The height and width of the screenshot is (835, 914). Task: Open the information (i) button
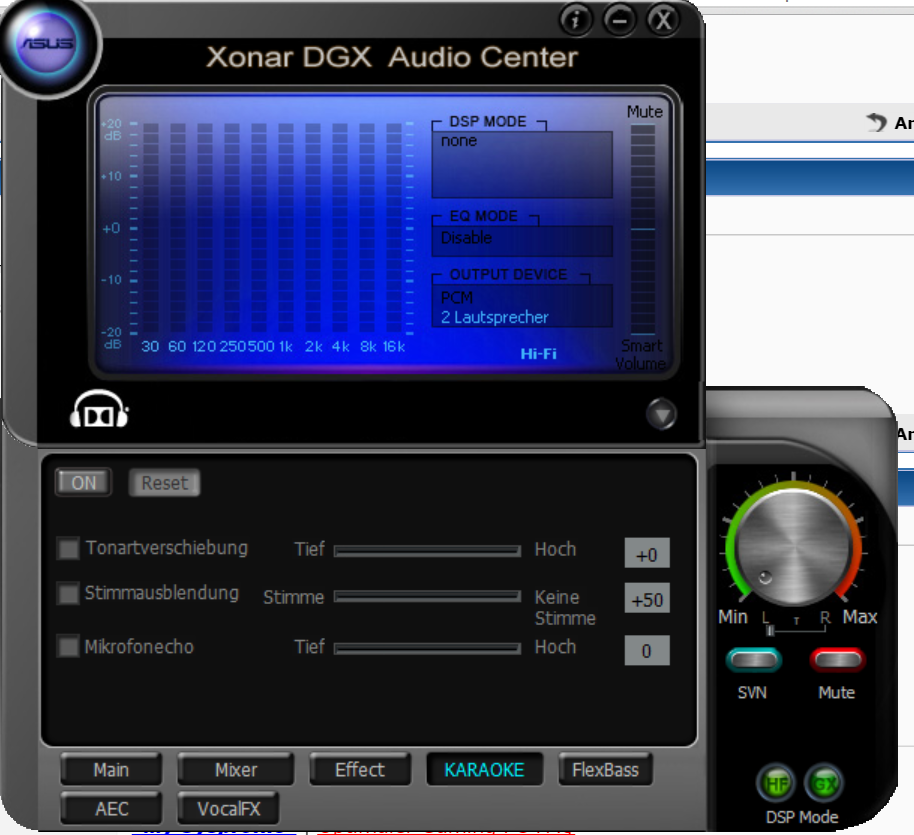point(576,20)
